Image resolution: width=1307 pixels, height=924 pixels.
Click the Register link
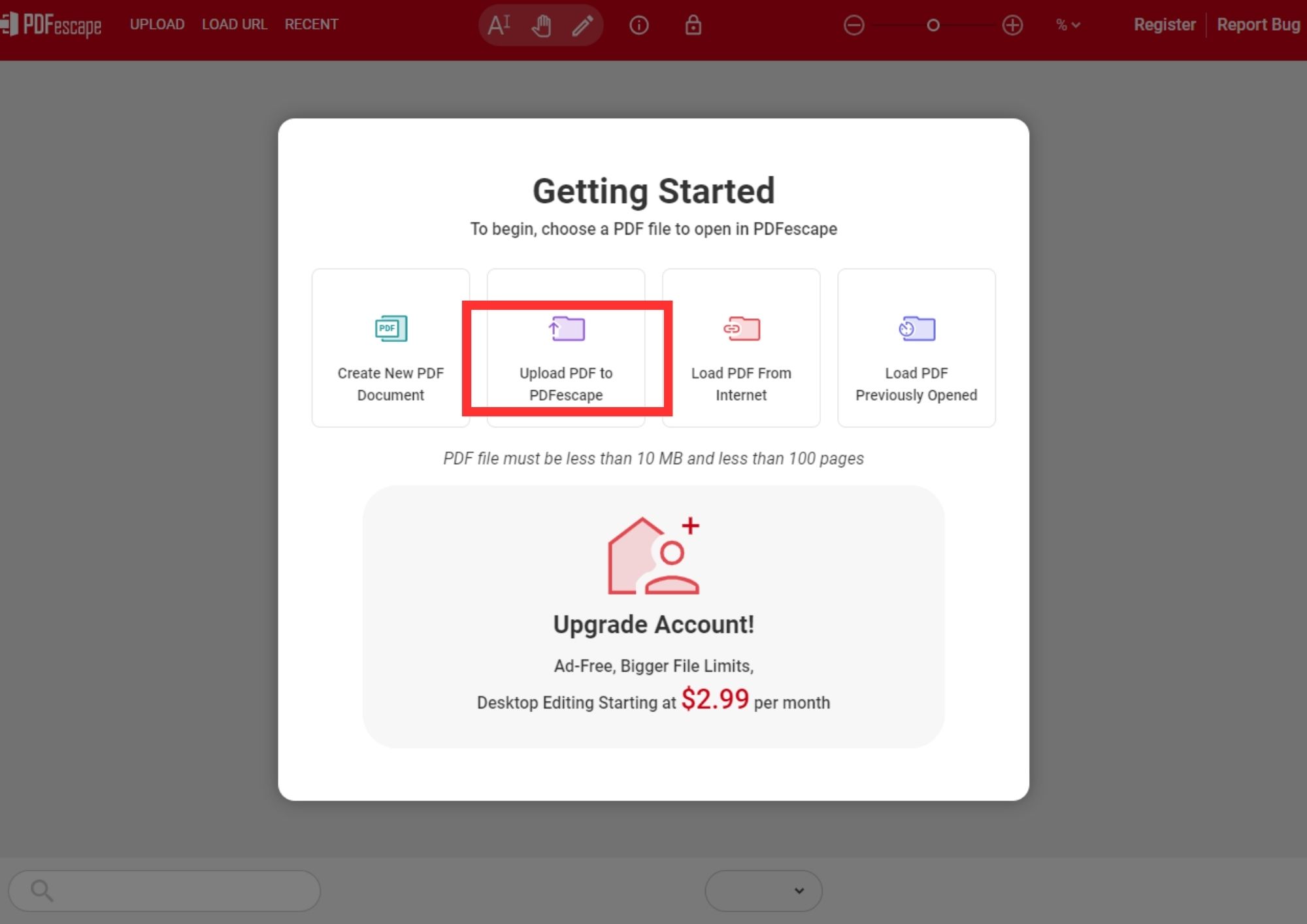[1165, 25]
